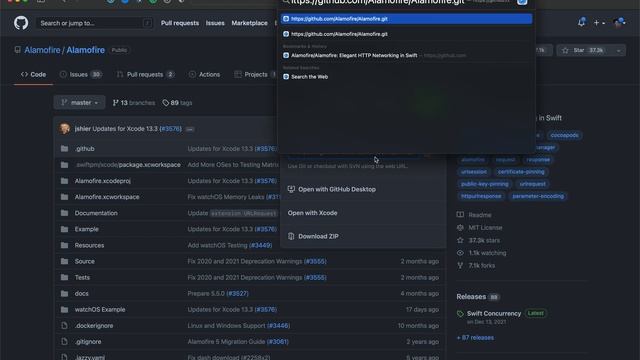Select the Code repository tab

[x=33, y=74]
